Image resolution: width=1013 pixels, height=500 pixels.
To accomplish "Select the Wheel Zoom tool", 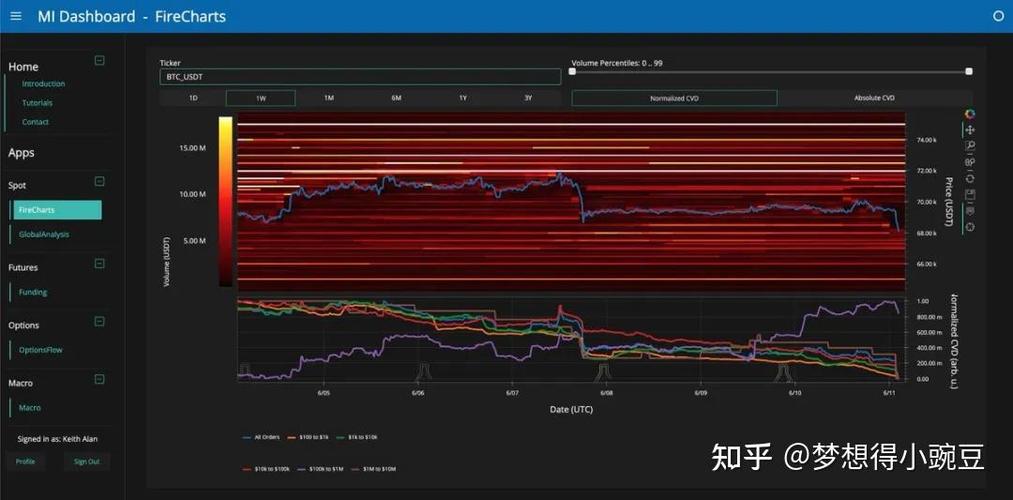I will 970,162.
